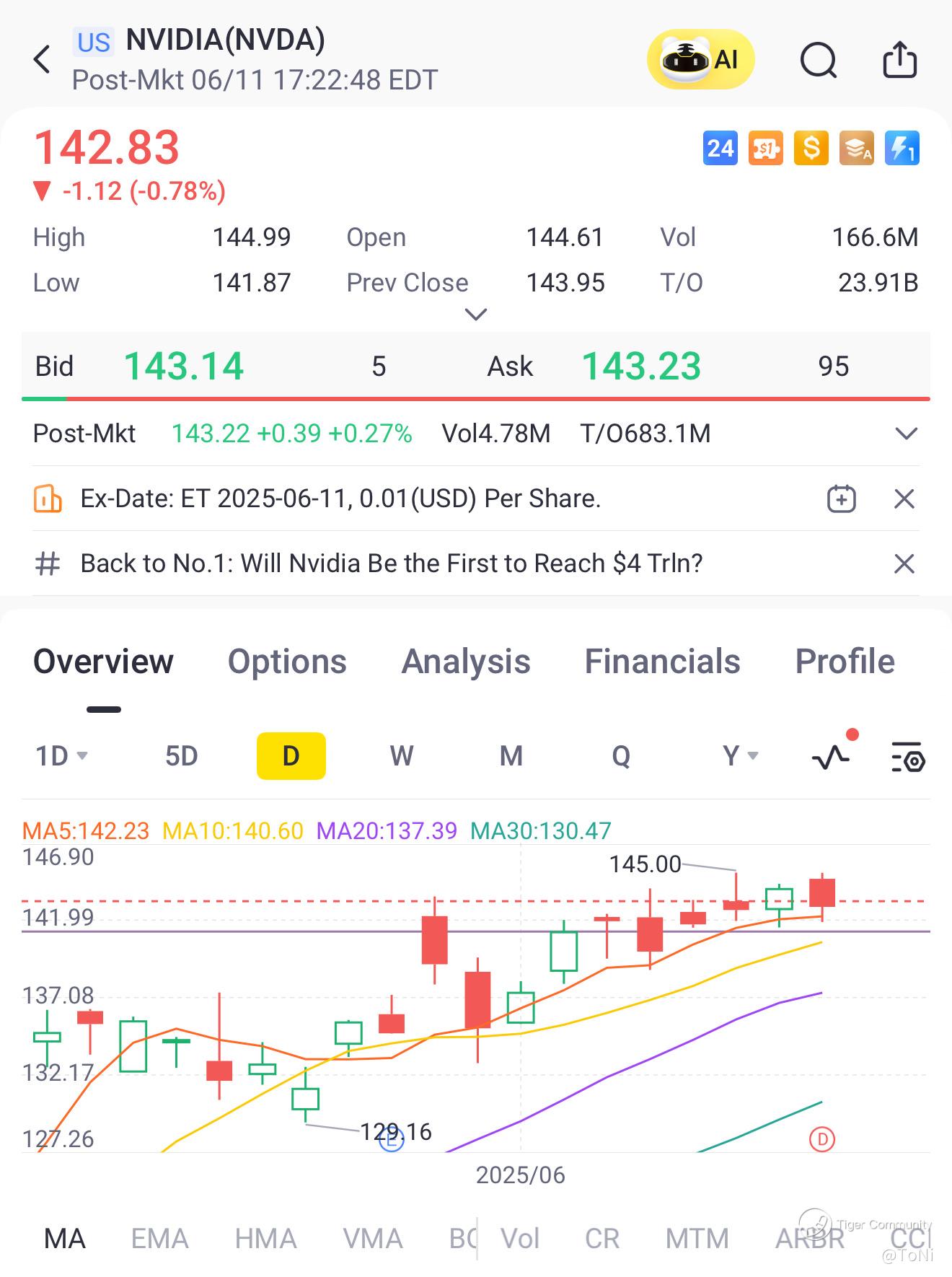
Task: Select the MTM sub-indicator
Action: (x=697, y=1239)
